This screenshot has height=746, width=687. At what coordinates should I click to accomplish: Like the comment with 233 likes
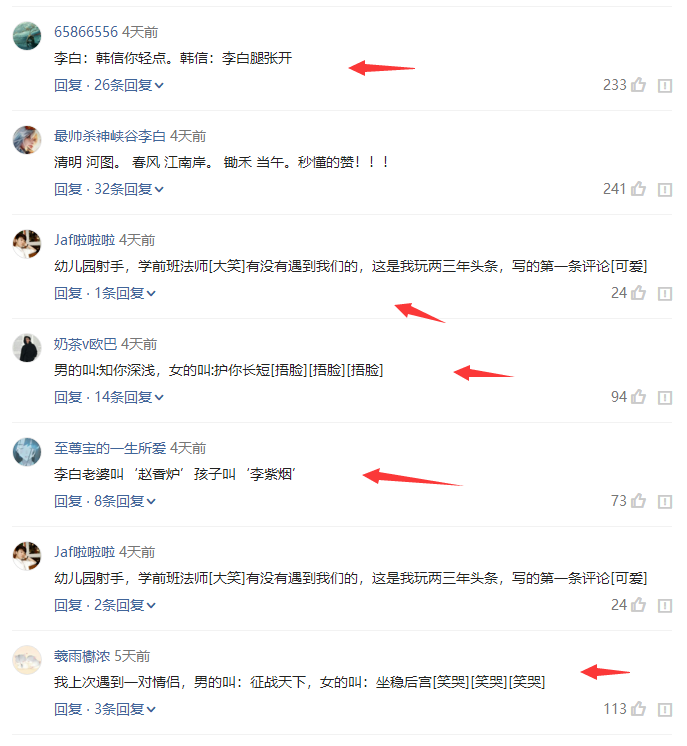coord(638,85)
